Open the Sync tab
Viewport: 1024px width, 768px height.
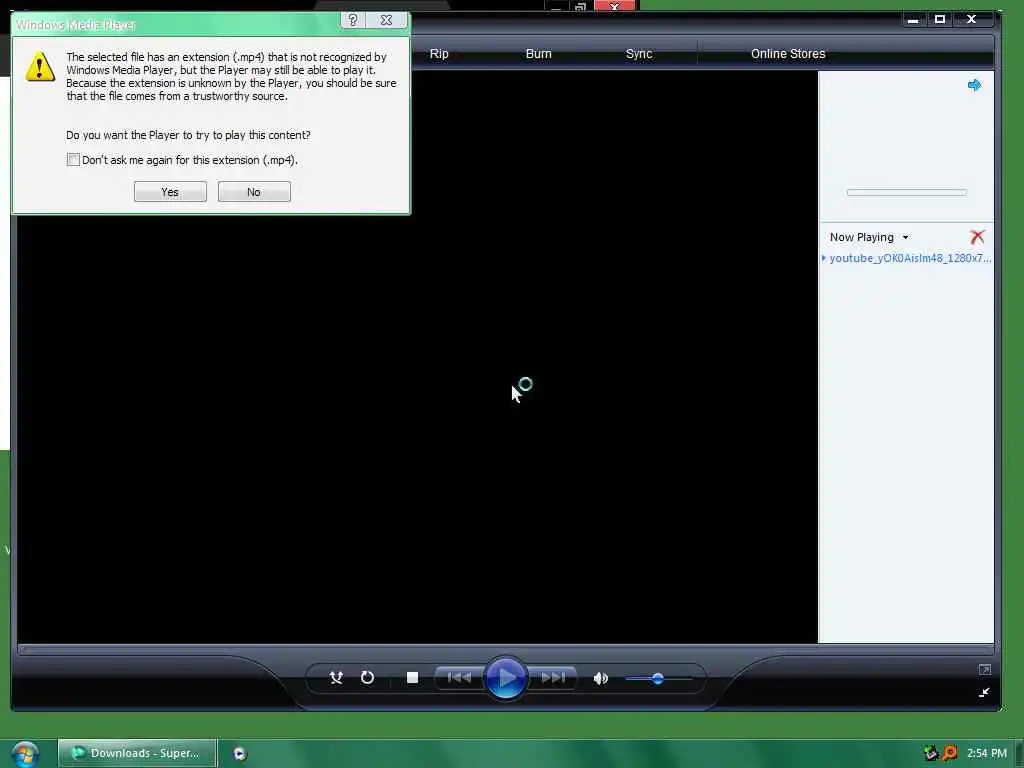tap(639, 54)
